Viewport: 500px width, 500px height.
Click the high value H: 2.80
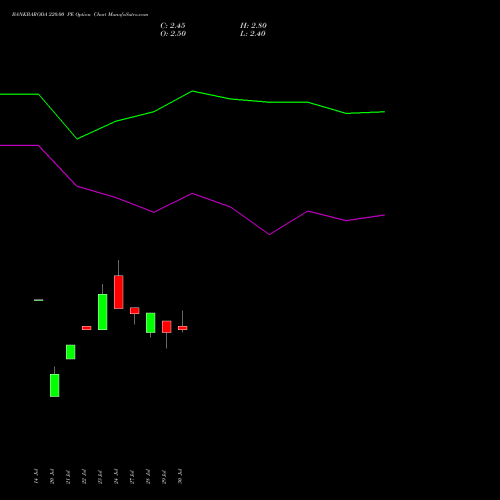point(253,26)
